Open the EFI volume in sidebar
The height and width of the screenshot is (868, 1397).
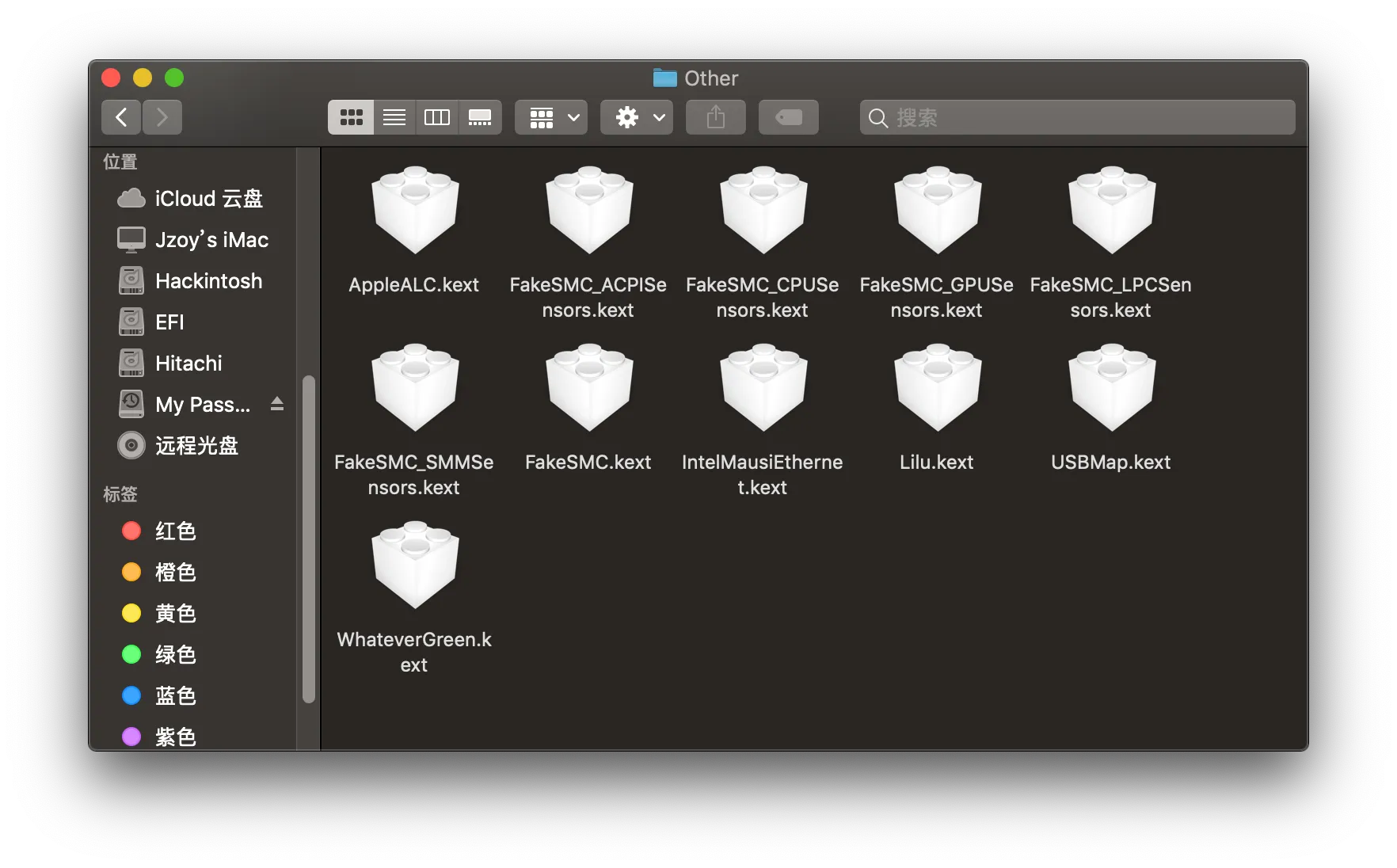click(x=169, y=322)
